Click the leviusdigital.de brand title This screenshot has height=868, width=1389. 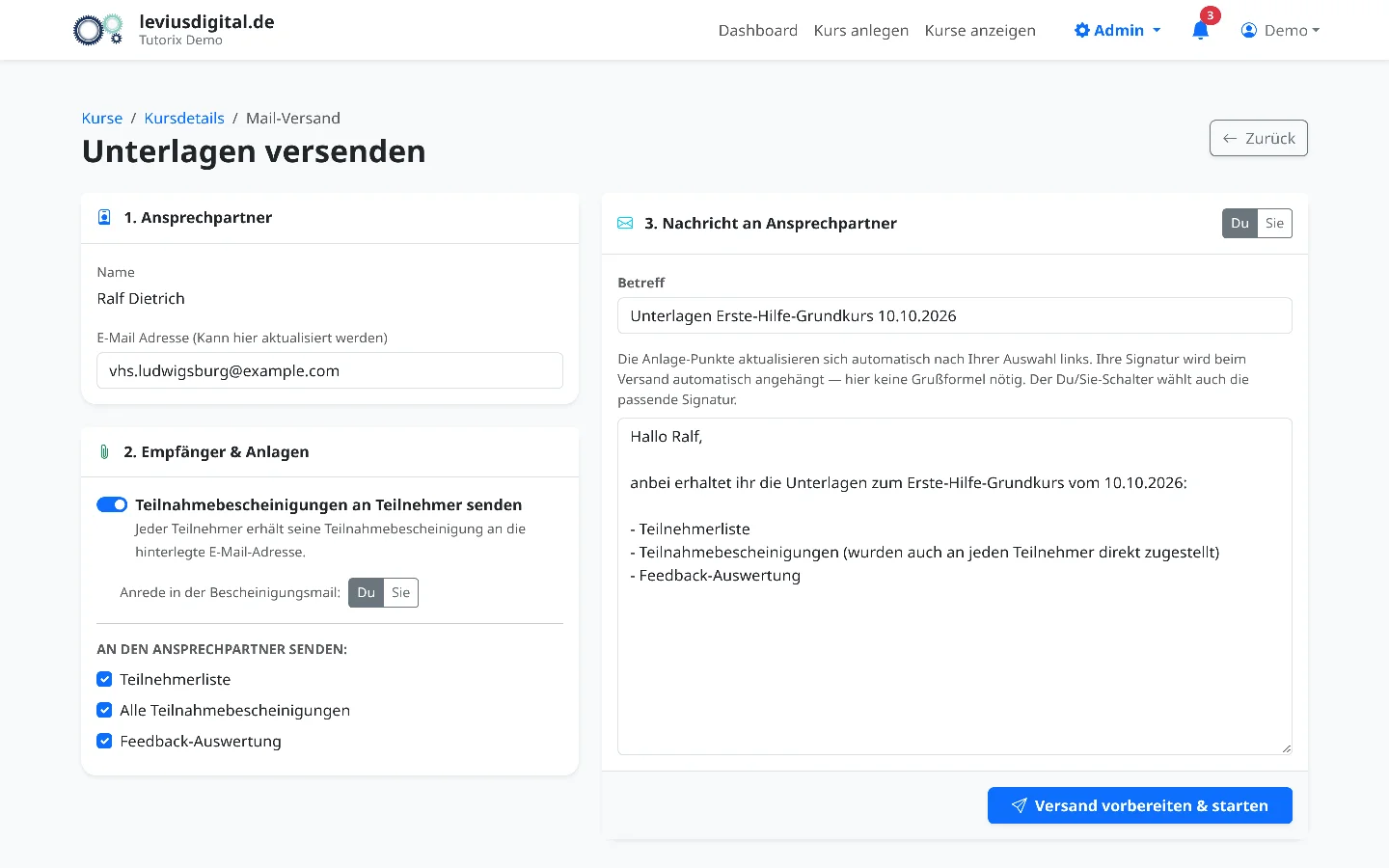click(x=206, y=22)
